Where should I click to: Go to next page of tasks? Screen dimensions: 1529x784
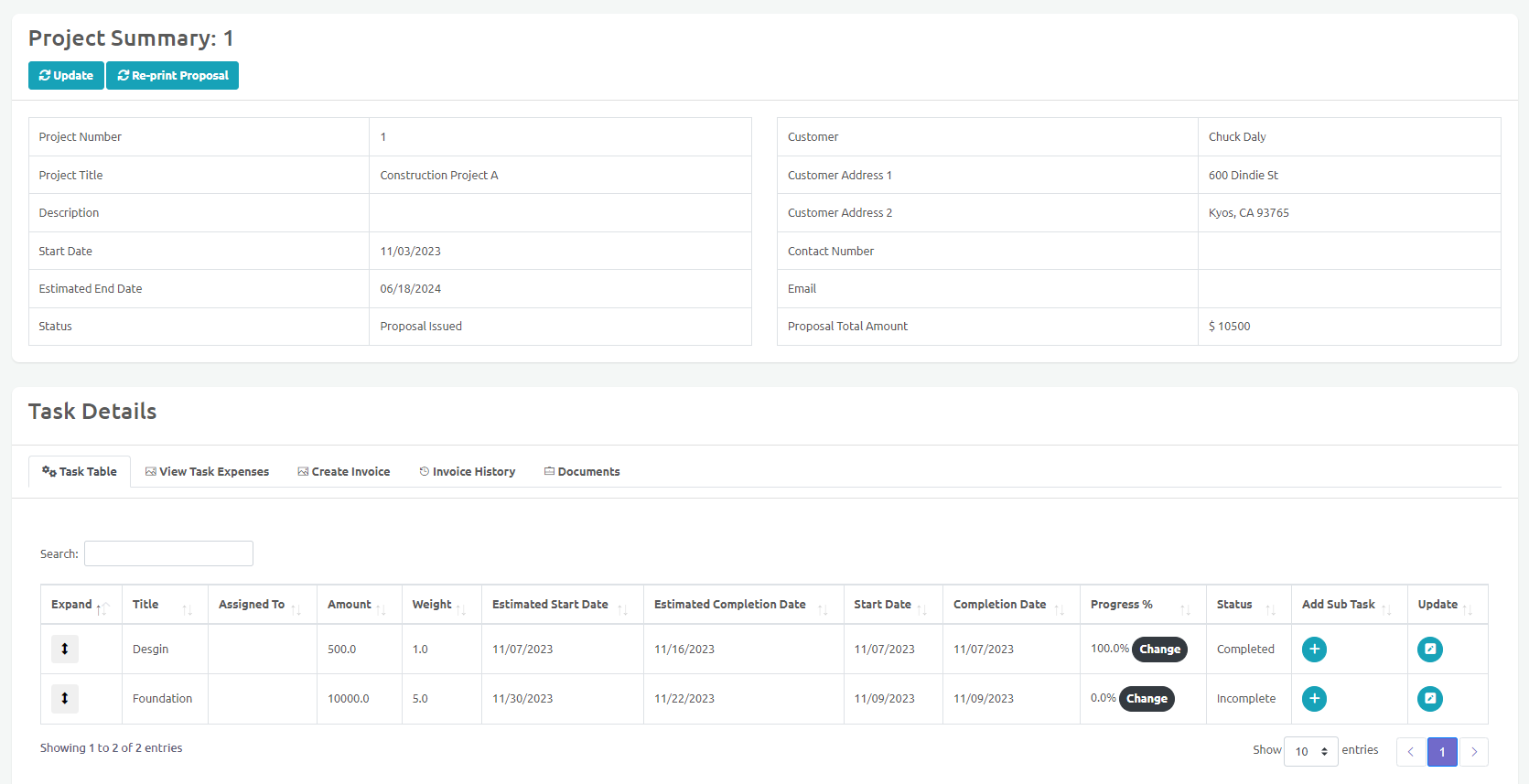1474,752
